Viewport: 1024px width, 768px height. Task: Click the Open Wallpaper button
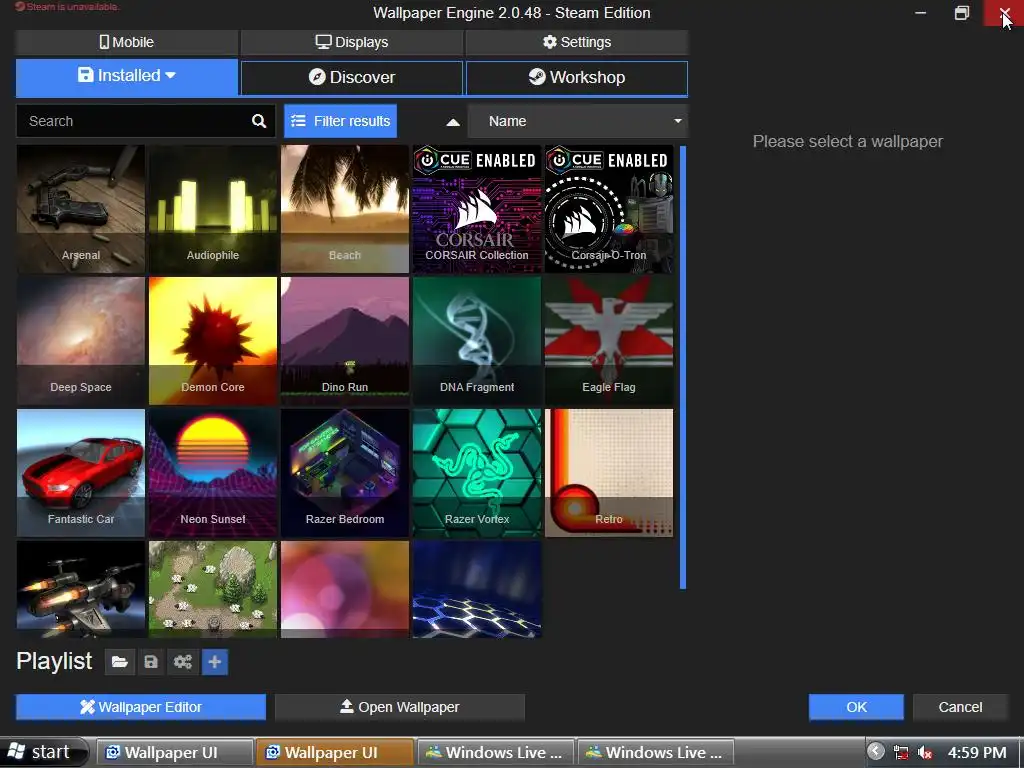tap(400, 707)
